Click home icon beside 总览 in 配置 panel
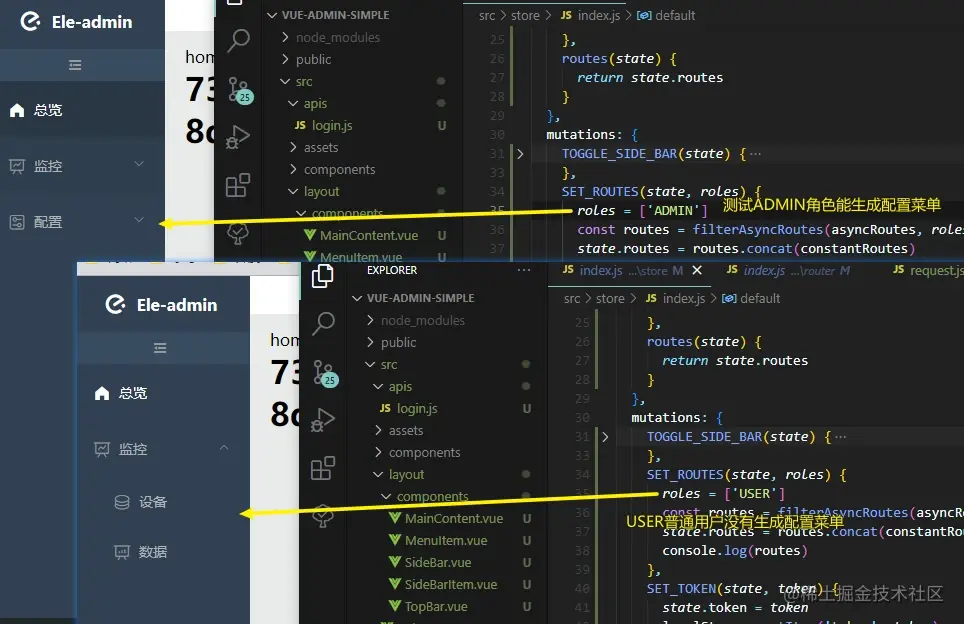Viewport: 964px width, 624px height. point(17,110)
